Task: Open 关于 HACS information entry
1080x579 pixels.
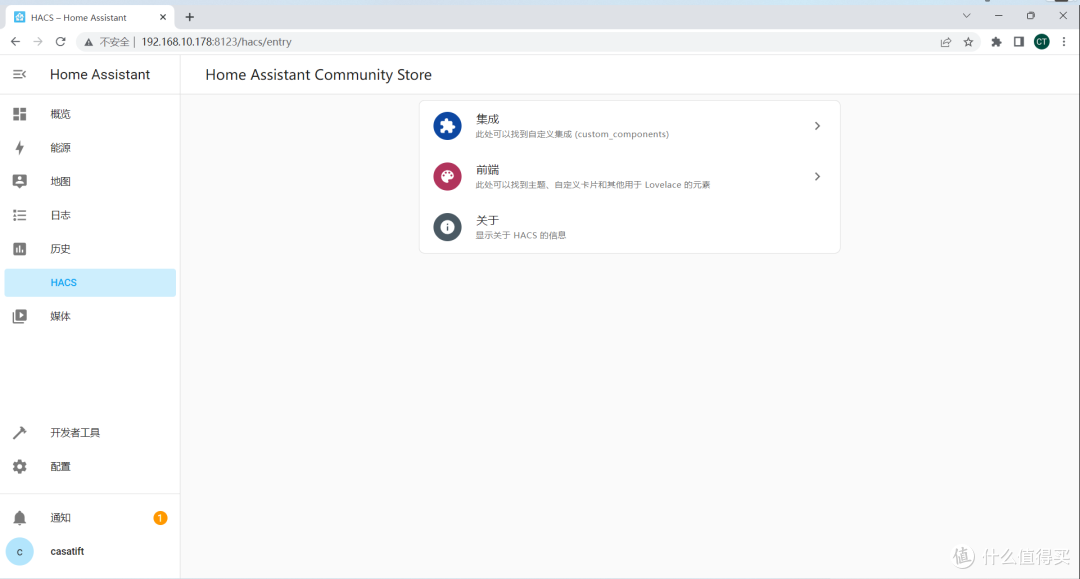Action: pyautogui.click(x=629, y=227)
